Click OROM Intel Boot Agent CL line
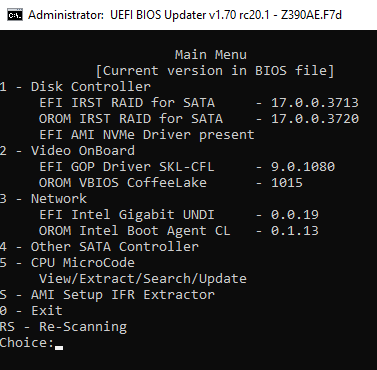Viewport: 377px width, 370px height. click(179, 231)
